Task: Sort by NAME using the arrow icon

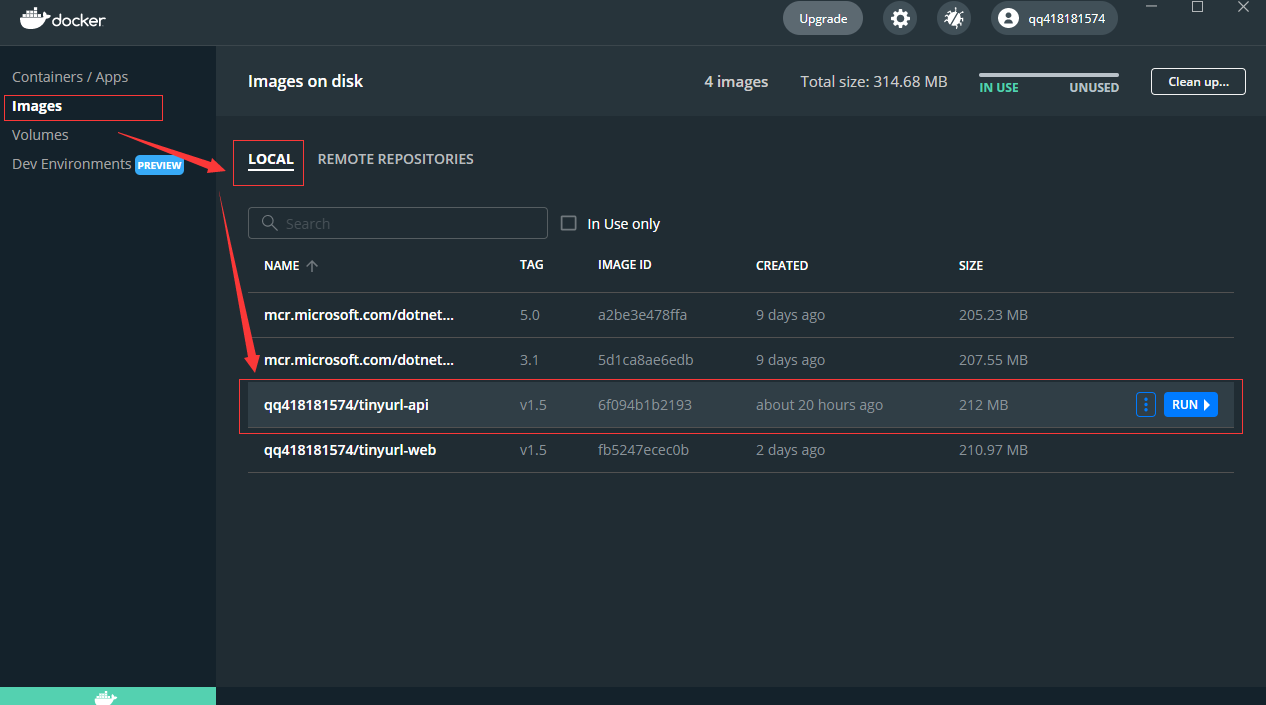Action: (x=312, y=266)
